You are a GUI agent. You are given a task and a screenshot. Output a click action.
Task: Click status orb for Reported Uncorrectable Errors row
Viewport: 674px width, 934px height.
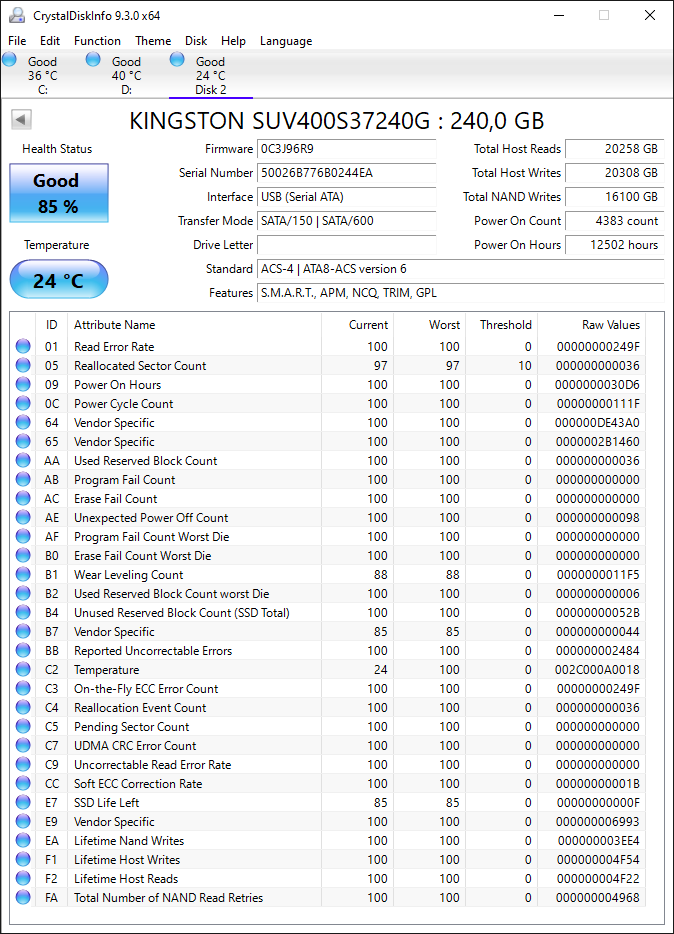coord(23,650)
